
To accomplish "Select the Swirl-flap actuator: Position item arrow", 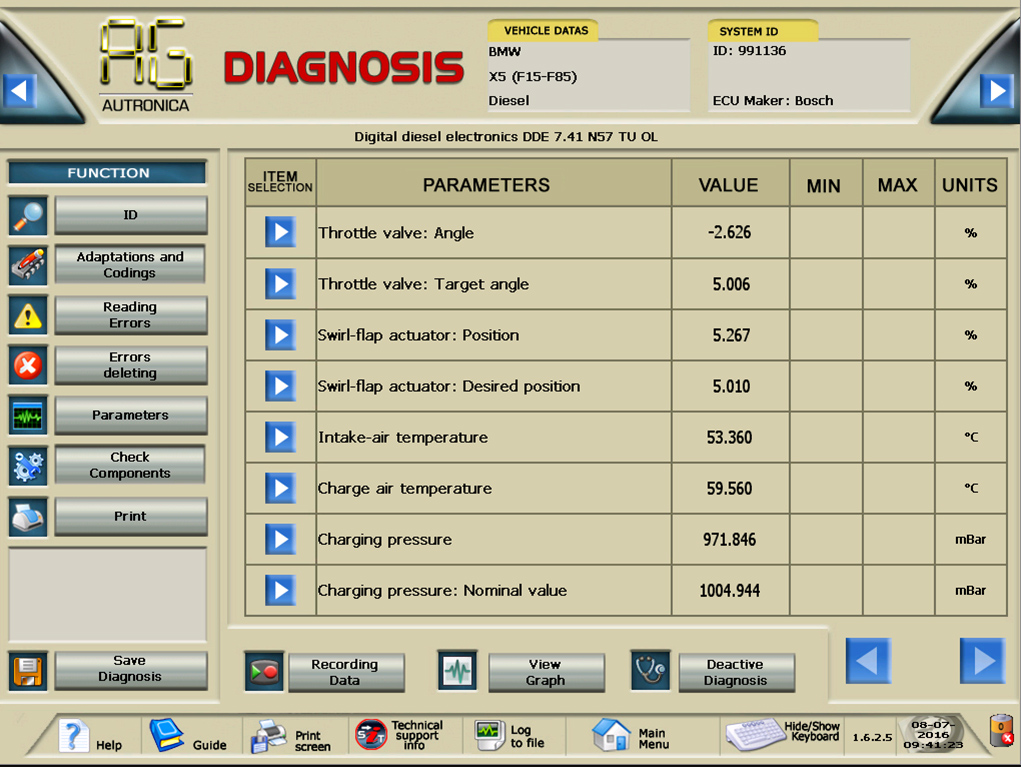I will (x=280, y=335).
